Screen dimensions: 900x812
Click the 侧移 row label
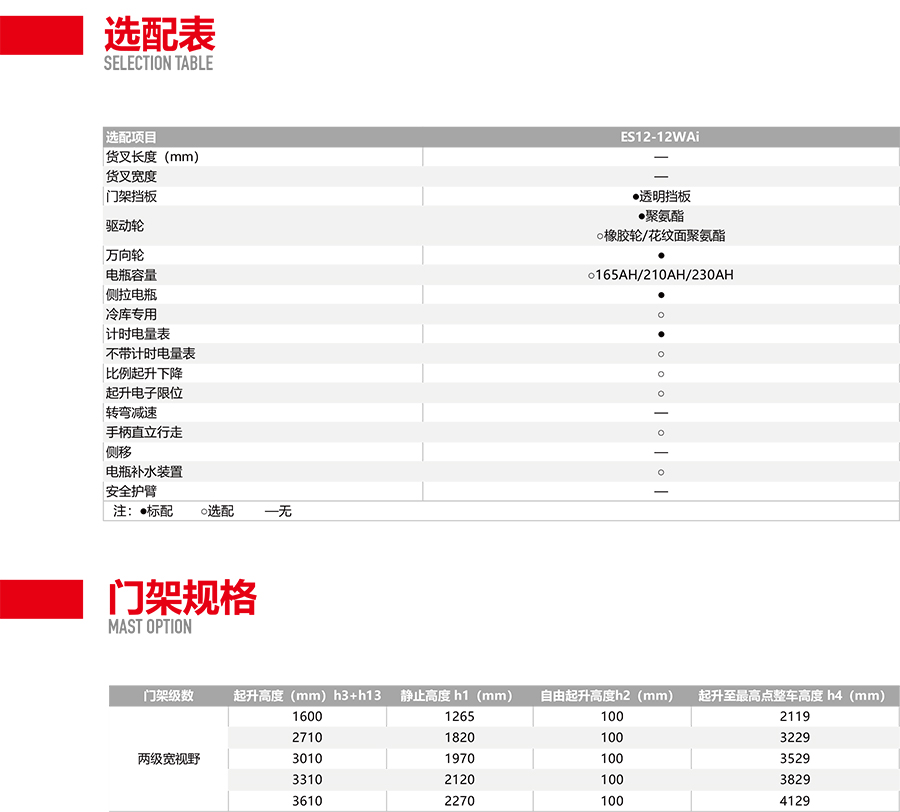(118, 452)
